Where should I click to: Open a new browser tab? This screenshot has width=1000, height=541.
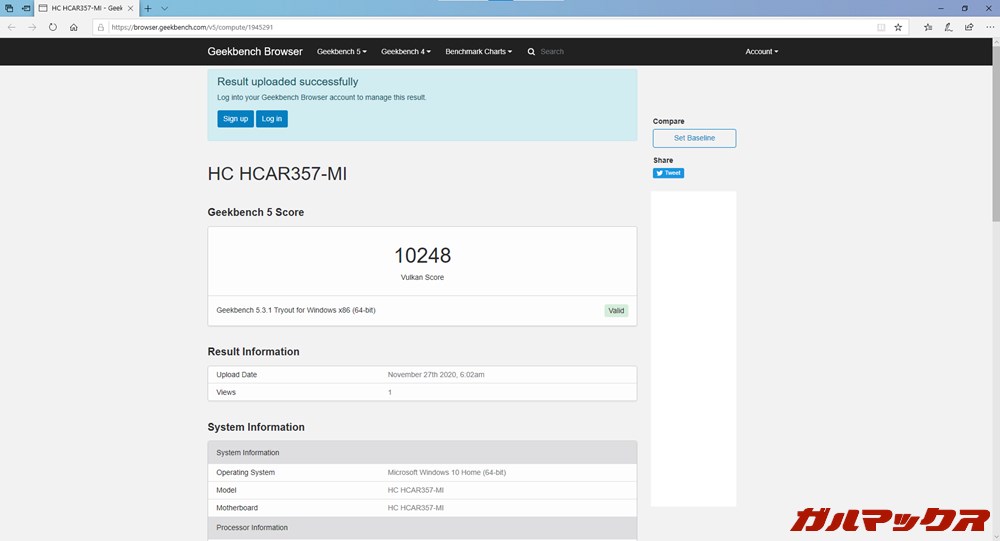point(148,8)
